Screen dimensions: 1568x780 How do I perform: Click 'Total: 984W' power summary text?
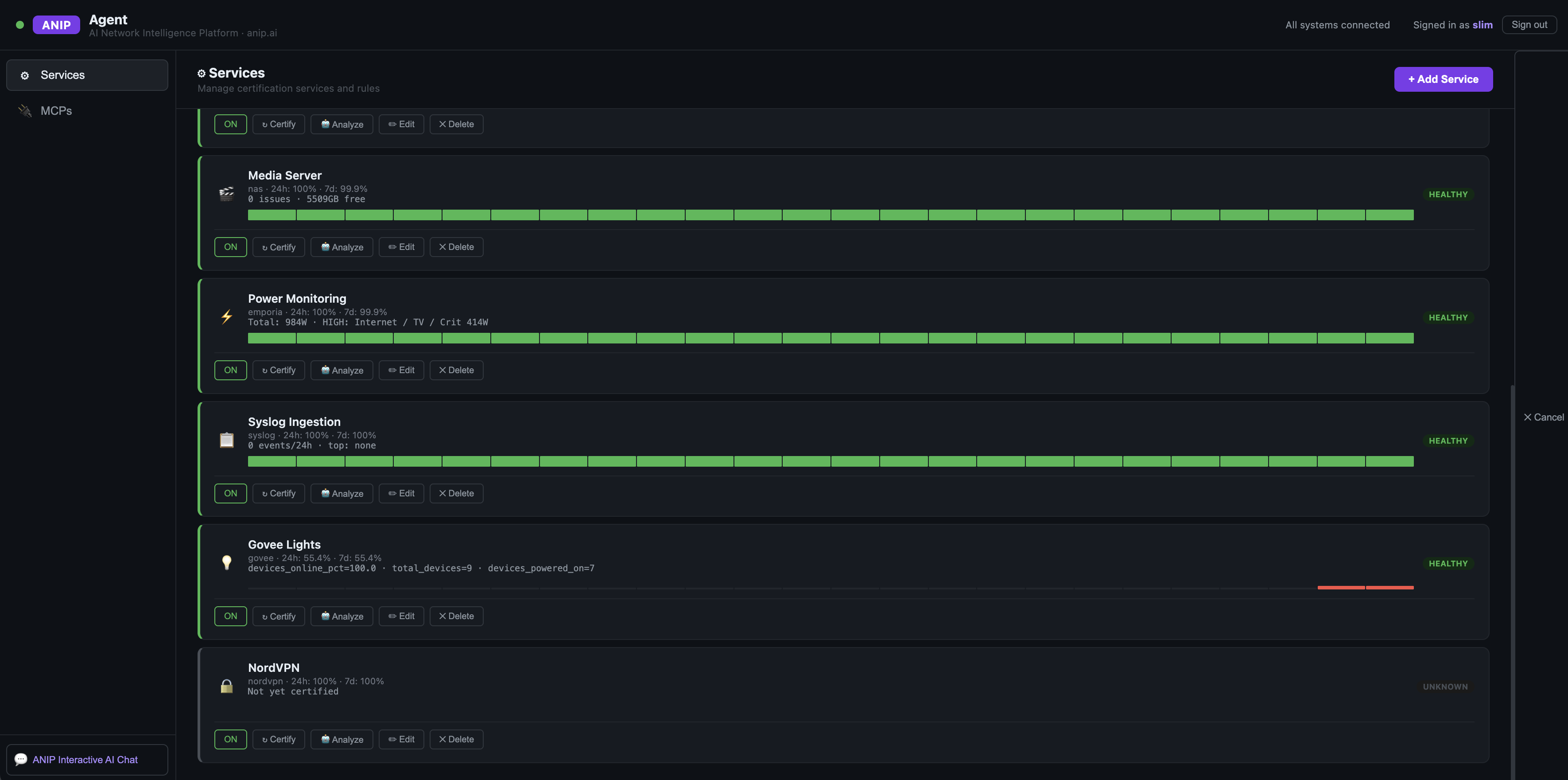point(278,322)
